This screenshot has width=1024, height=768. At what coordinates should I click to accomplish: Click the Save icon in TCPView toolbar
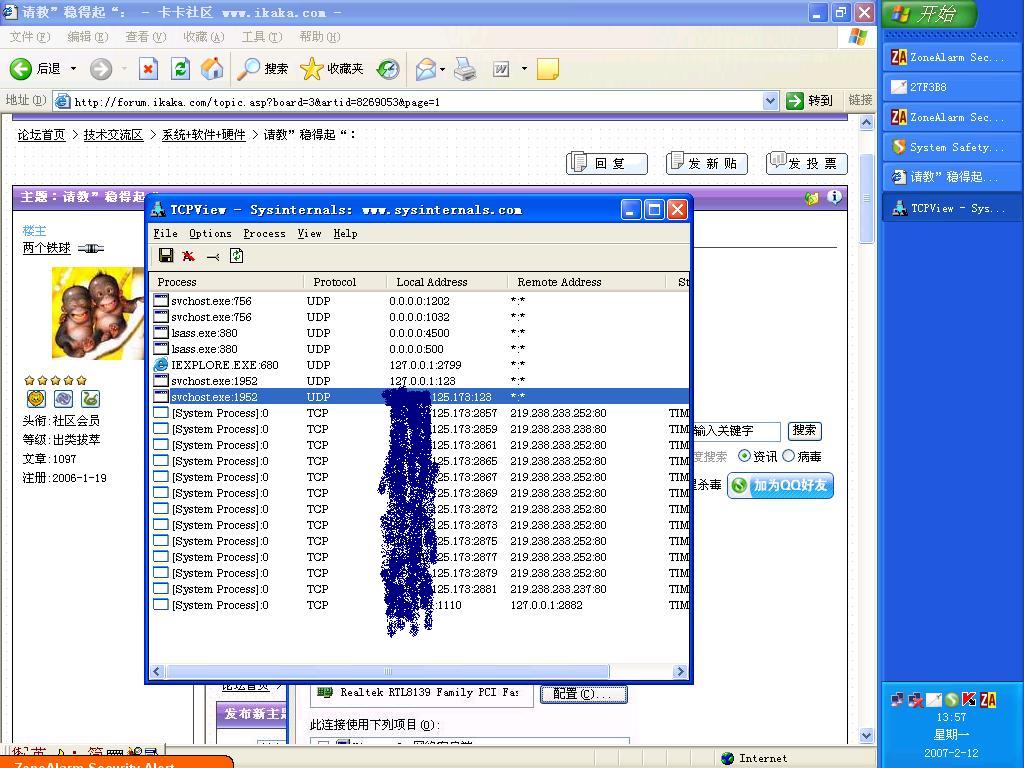166,255
